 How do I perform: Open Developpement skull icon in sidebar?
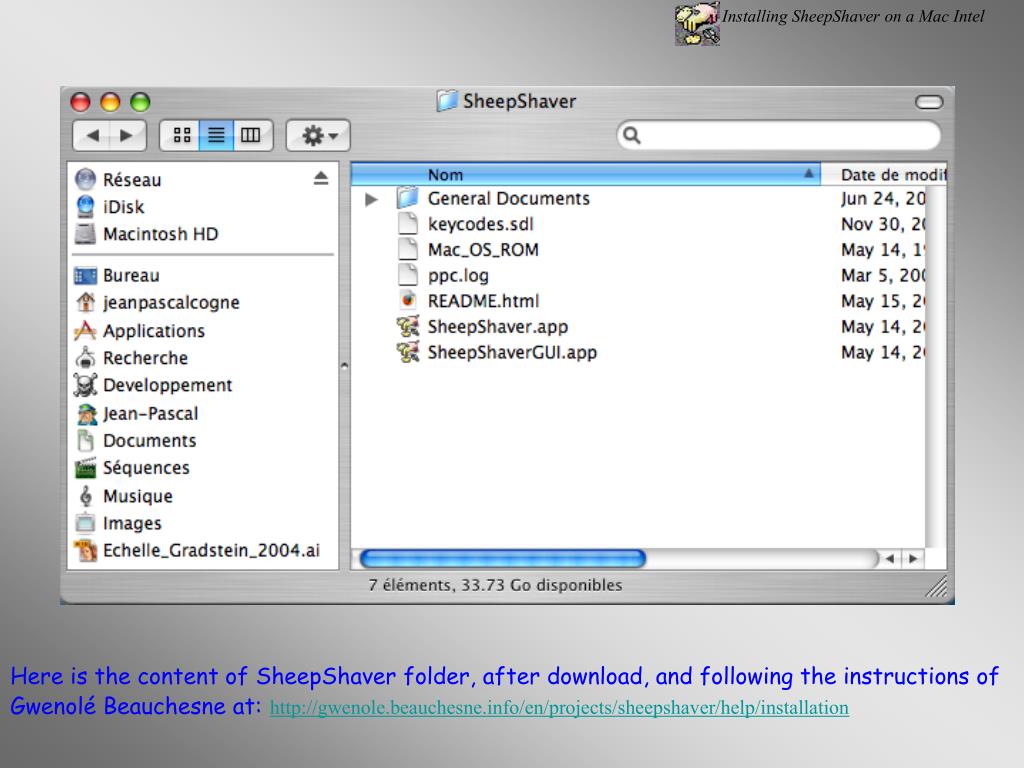tap(85, 385)
